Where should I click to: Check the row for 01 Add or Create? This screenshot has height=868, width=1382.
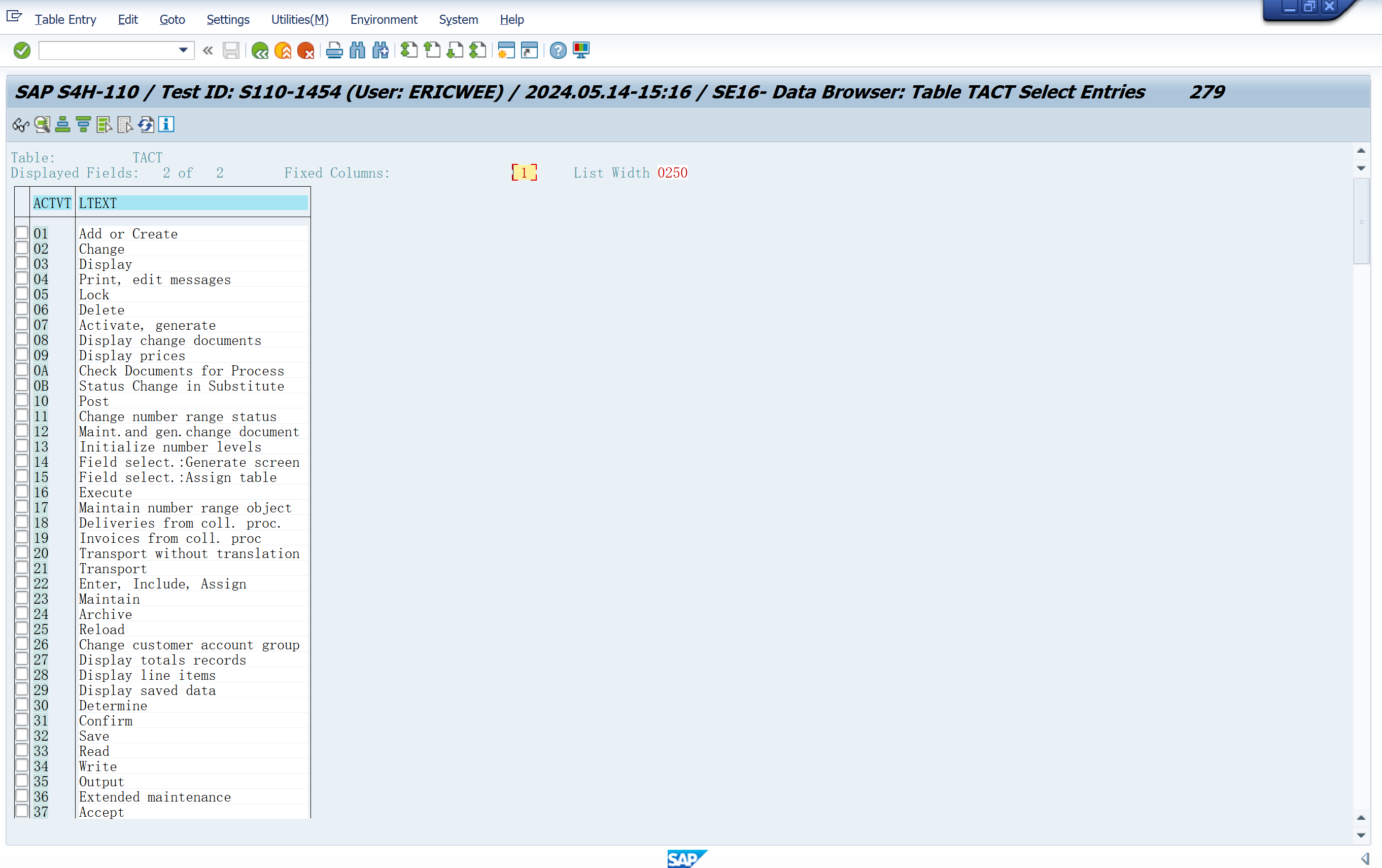tap(22, 233)
